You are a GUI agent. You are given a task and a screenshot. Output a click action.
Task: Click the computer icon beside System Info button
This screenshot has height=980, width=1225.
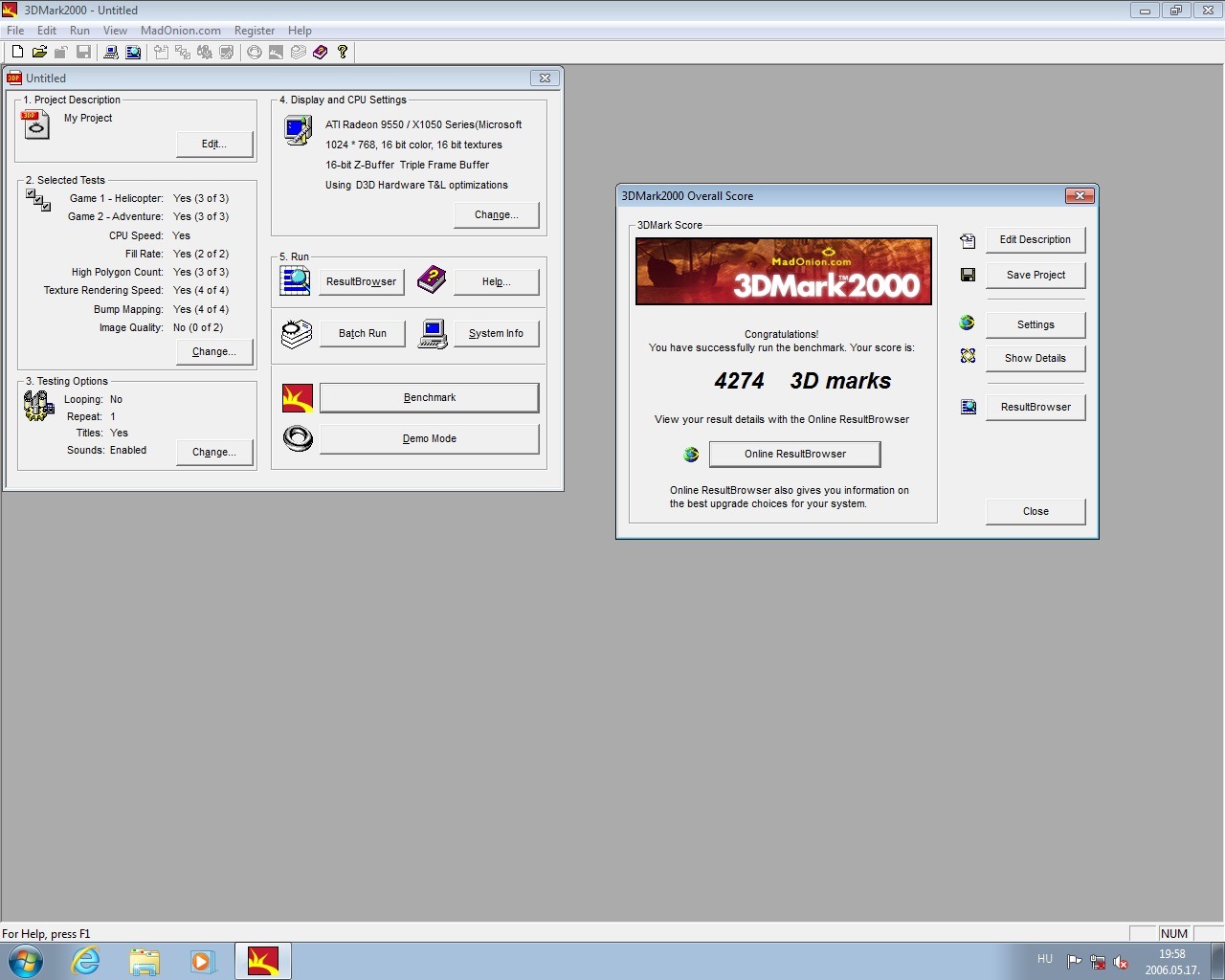click(433, 334)
